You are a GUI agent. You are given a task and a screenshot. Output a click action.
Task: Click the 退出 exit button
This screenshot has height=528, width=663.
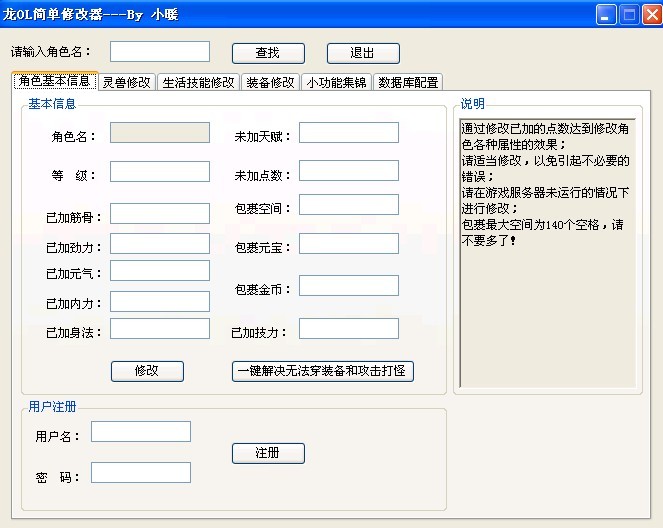point(363,53)
